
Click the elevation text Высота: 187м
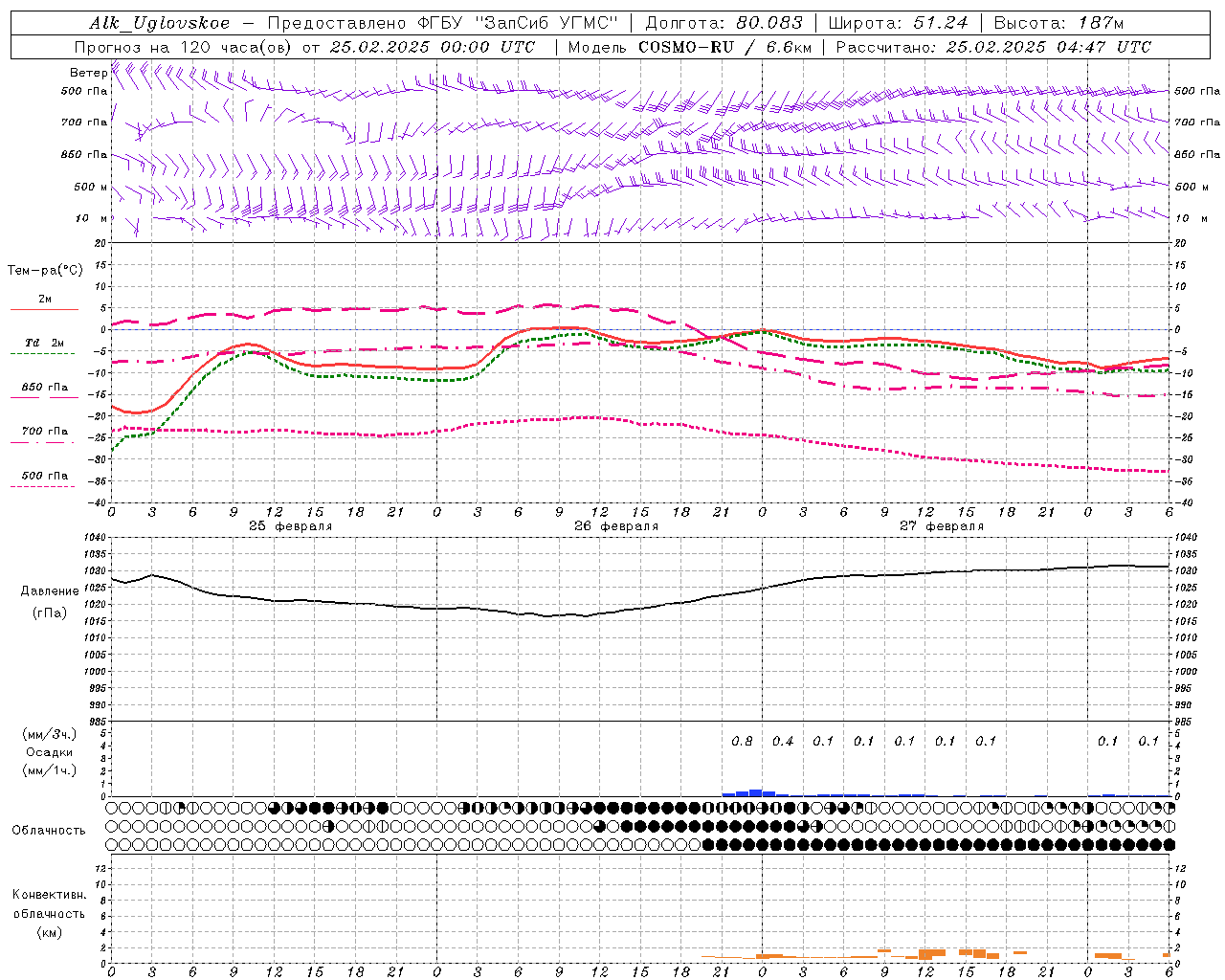click(x=1058, y=23)
